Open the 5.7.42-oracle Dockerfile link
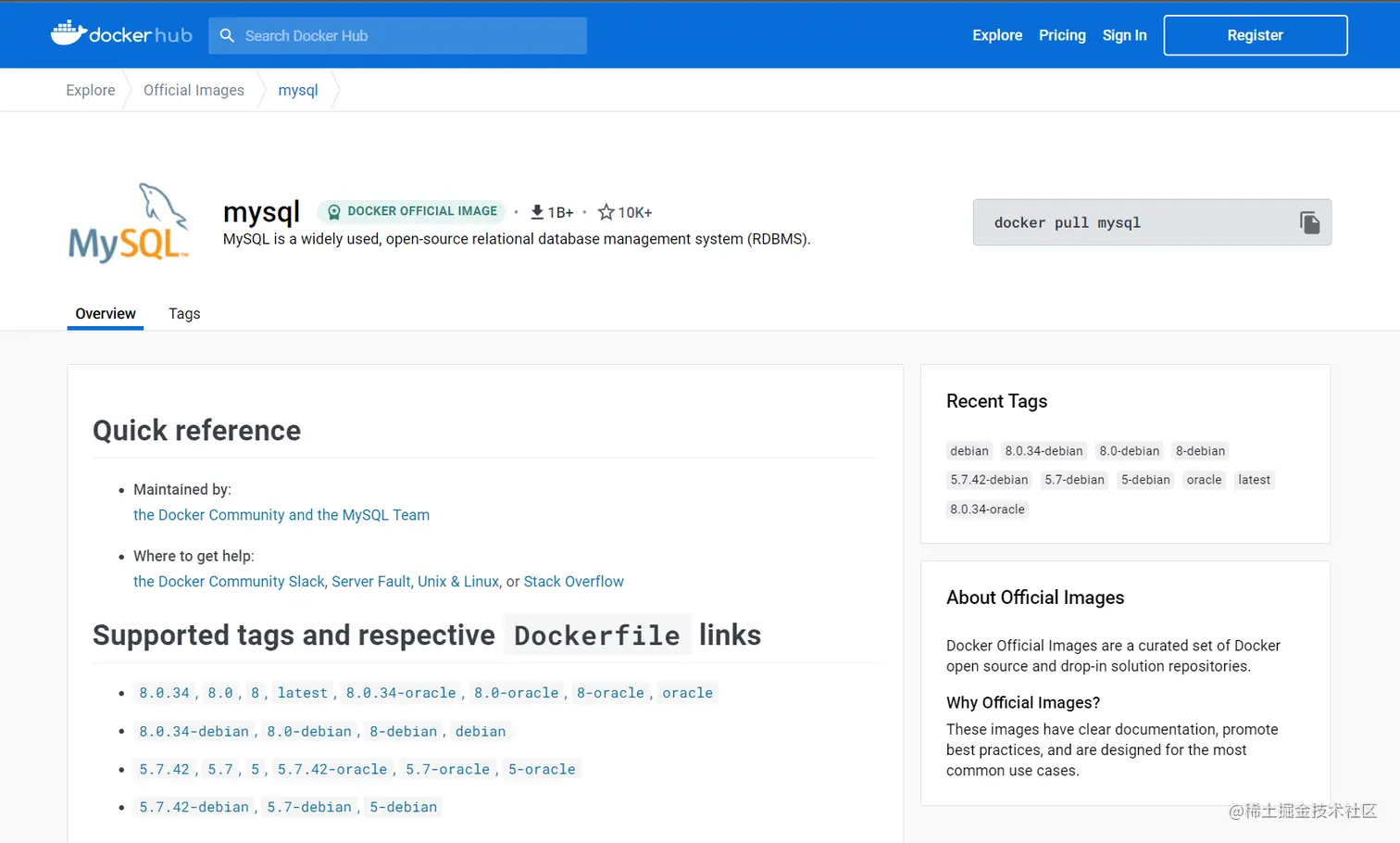1400x843 pixels. 332,769
